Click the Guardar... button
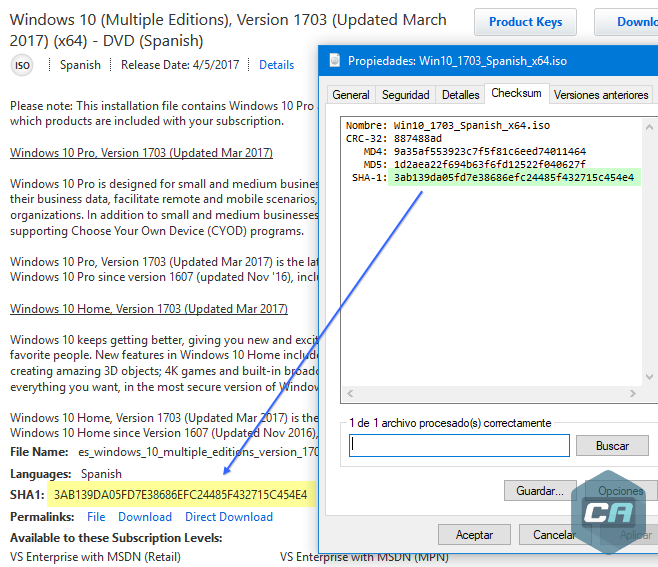Image resolution: width=658 pixels, height=567 pixels. pyautogui.click(x=540, y=491)
